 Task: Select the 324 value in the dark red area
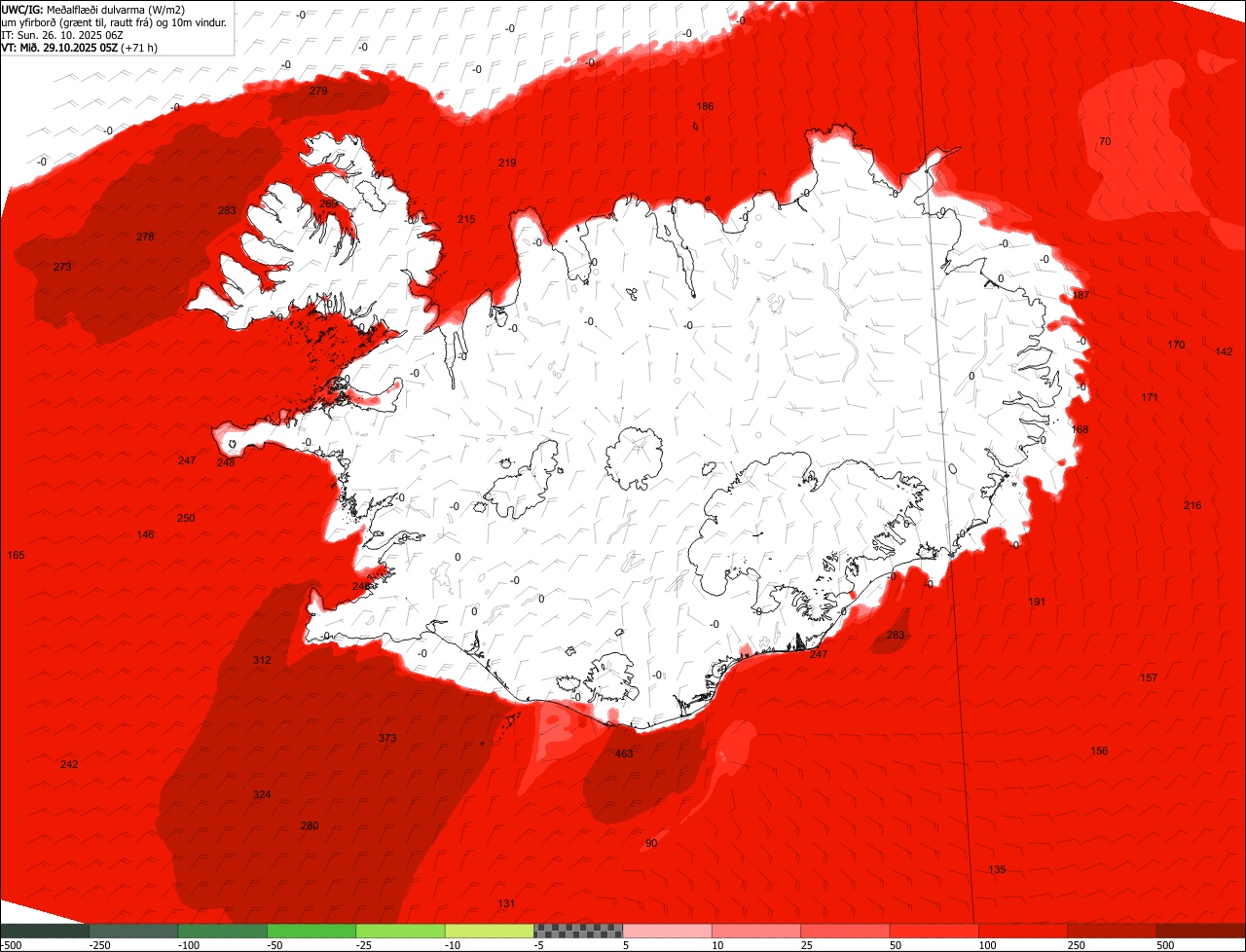pos(262,794)
